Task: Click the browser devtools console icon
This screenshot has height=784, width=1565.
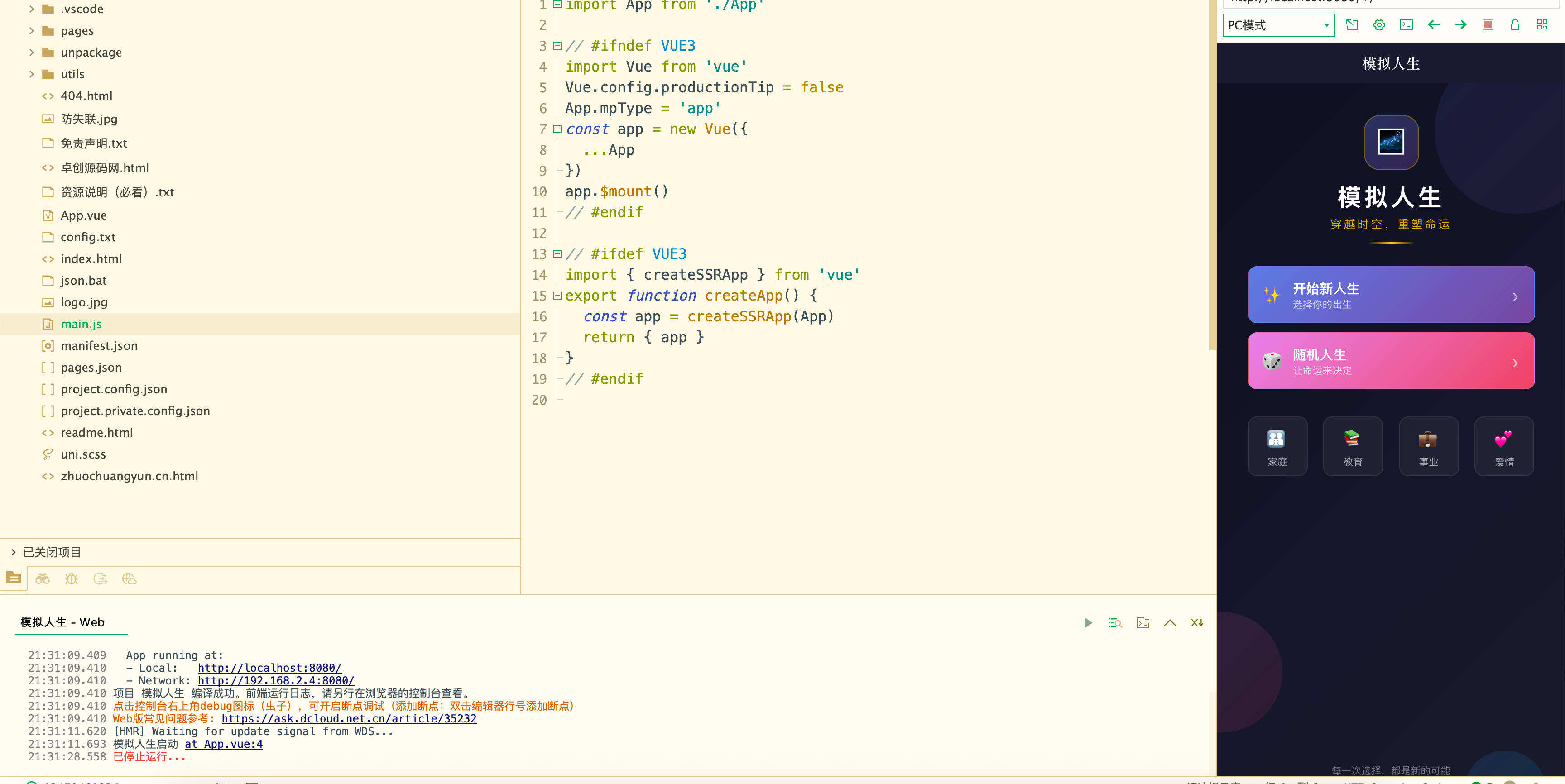Action: coord(1406,25)
